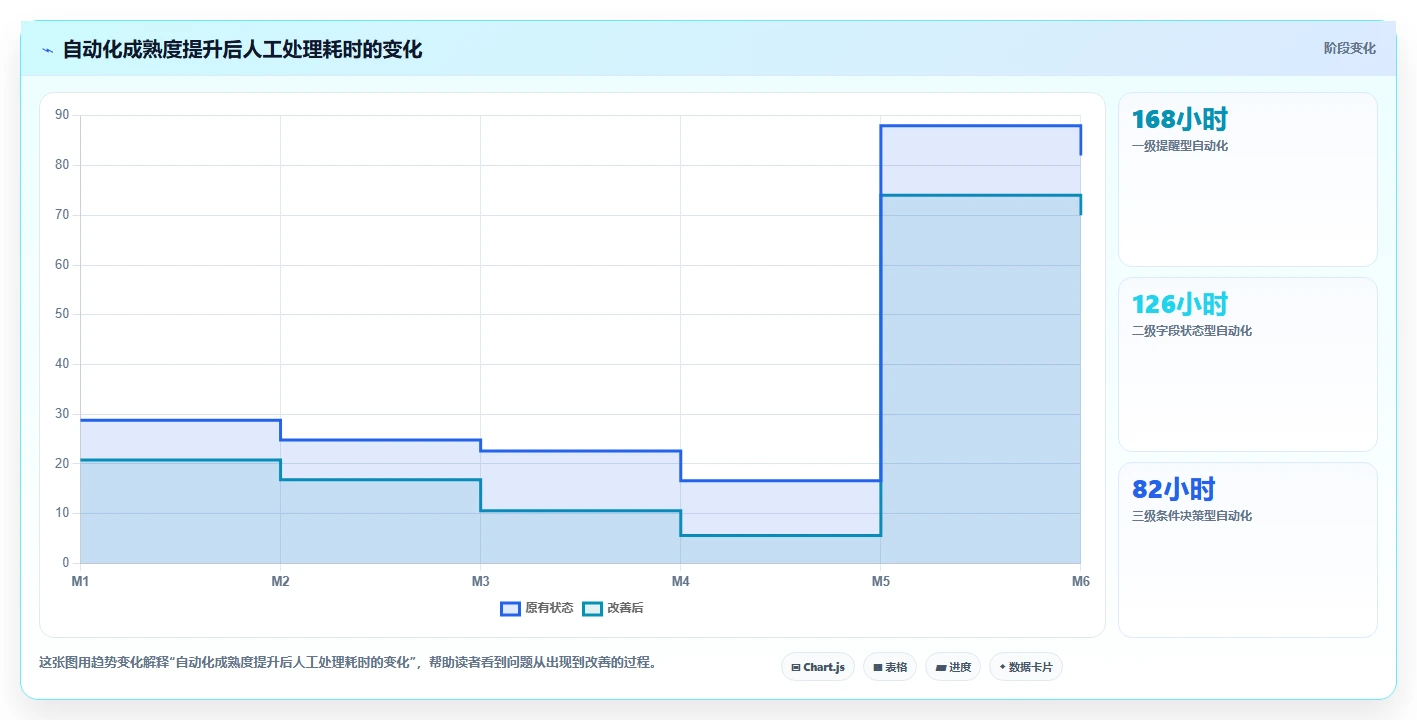This screenshot has width=1417, height=720.
Task: Click the 三级条件决策型自动化 card label
Action: click(x=1192, y=516)
